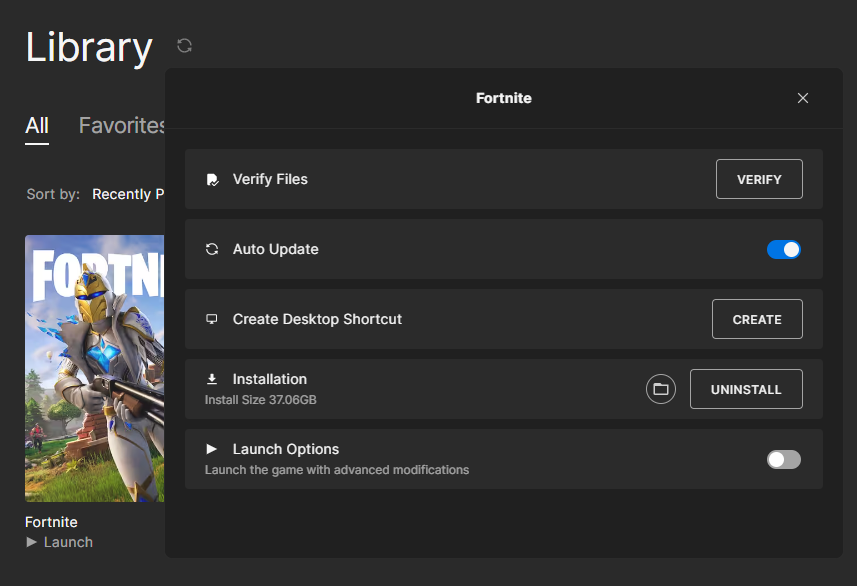Viewport: 857px width, 586px height.
Task: Click the Verify Files flag icon
Action: (211, 179)
